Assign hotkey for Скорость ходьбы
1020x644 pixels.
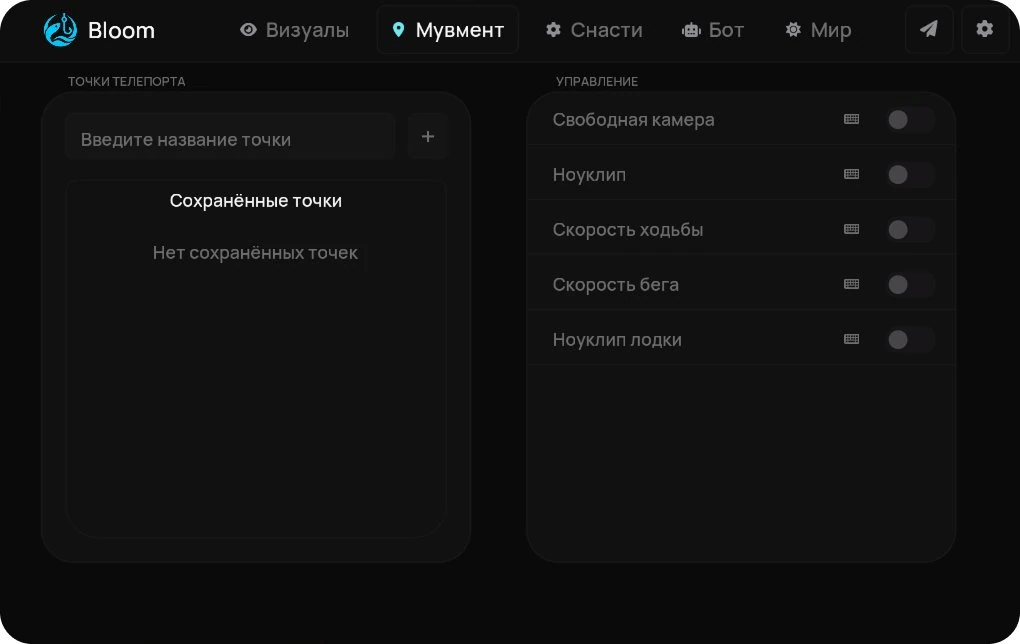852,229
